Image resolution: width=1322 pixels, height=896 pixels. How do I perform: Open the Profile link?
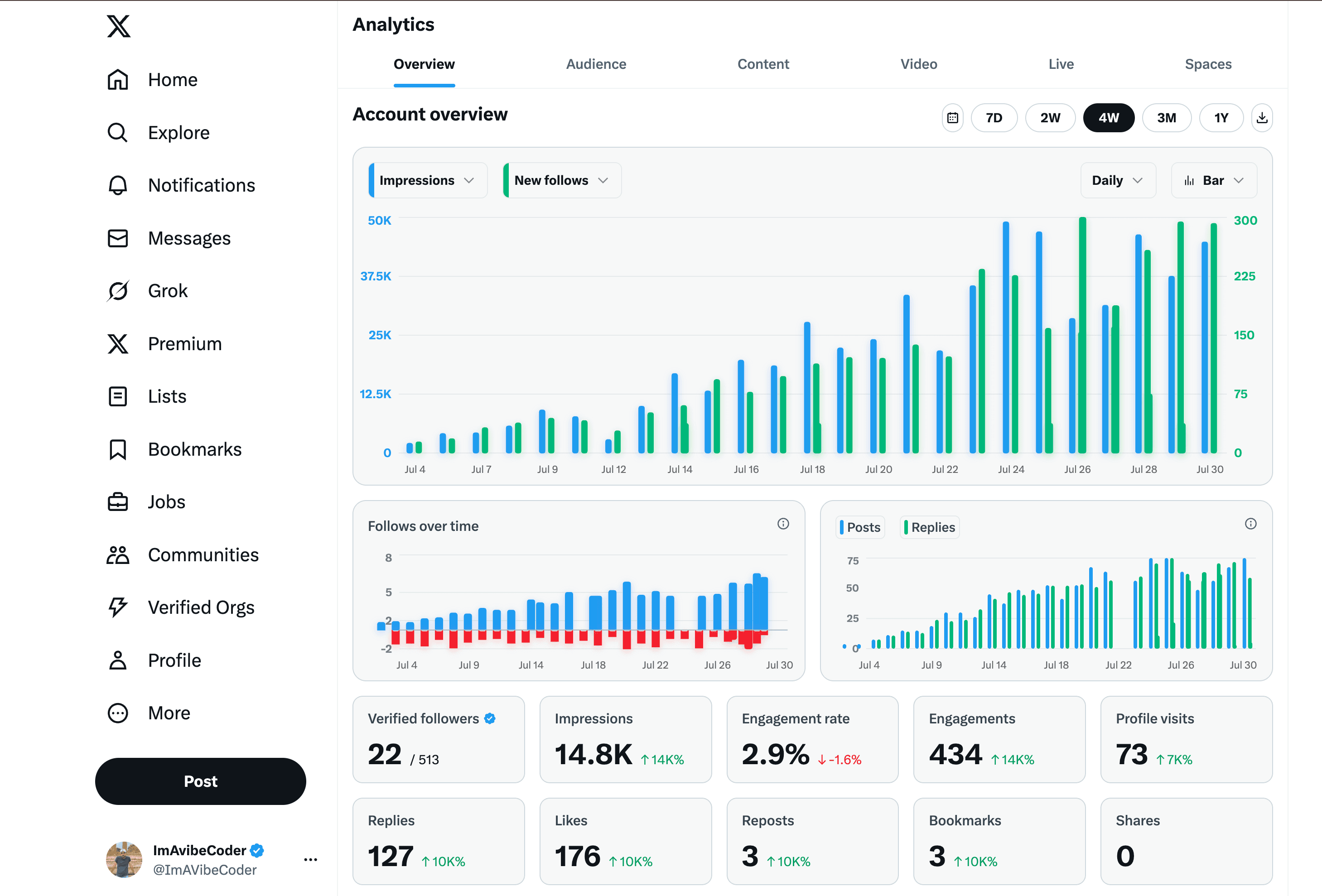[x=174, y=660]
